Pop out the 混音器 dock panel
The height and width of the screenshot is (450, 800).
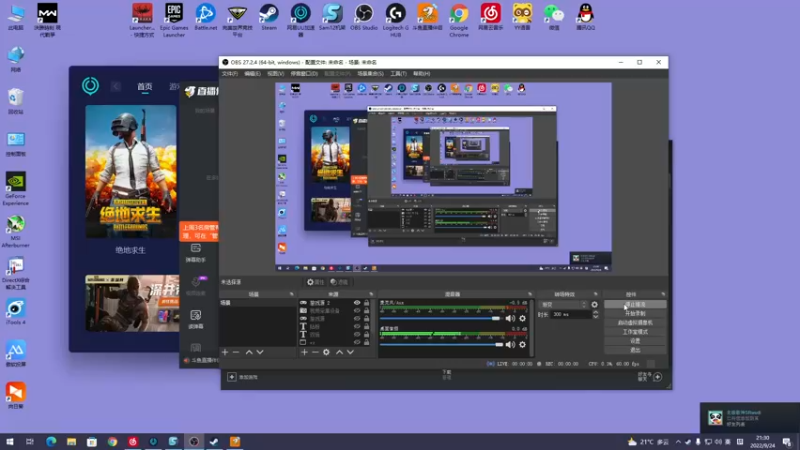coord(530,294)
